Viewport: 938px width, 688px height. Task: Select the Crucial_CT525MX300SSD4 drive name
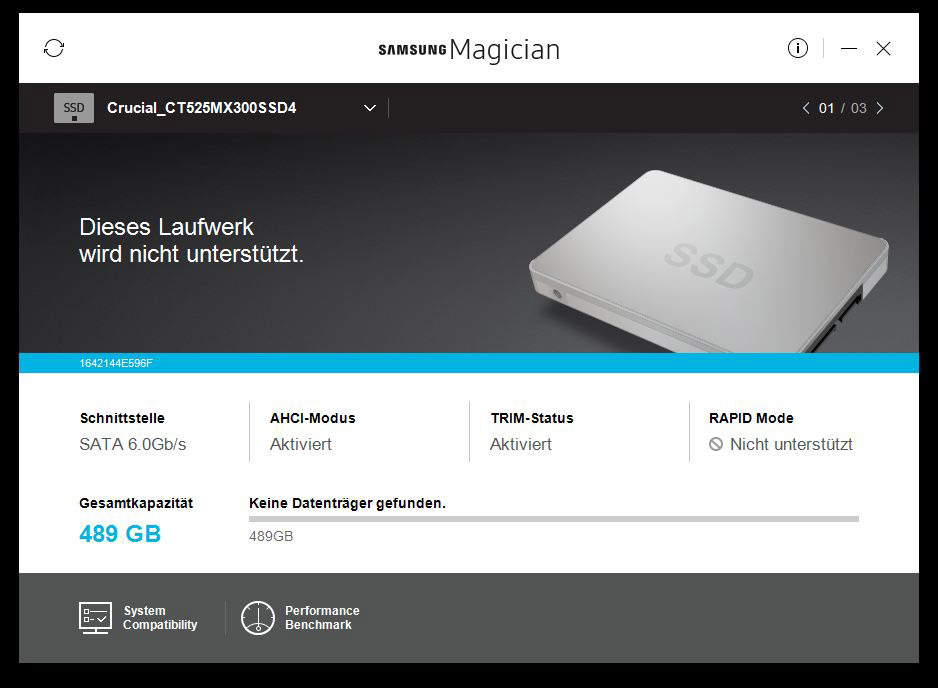[x=202, y=108]
